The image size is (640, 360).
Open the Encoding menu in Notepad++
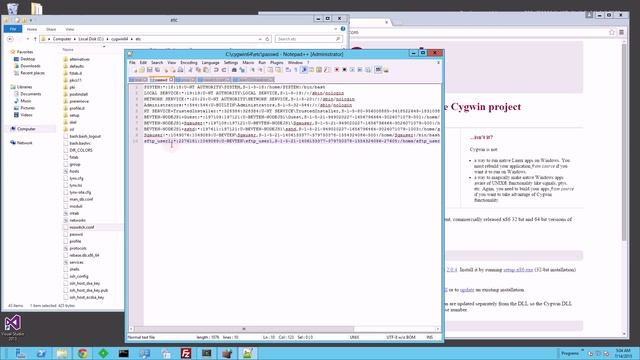189,62
